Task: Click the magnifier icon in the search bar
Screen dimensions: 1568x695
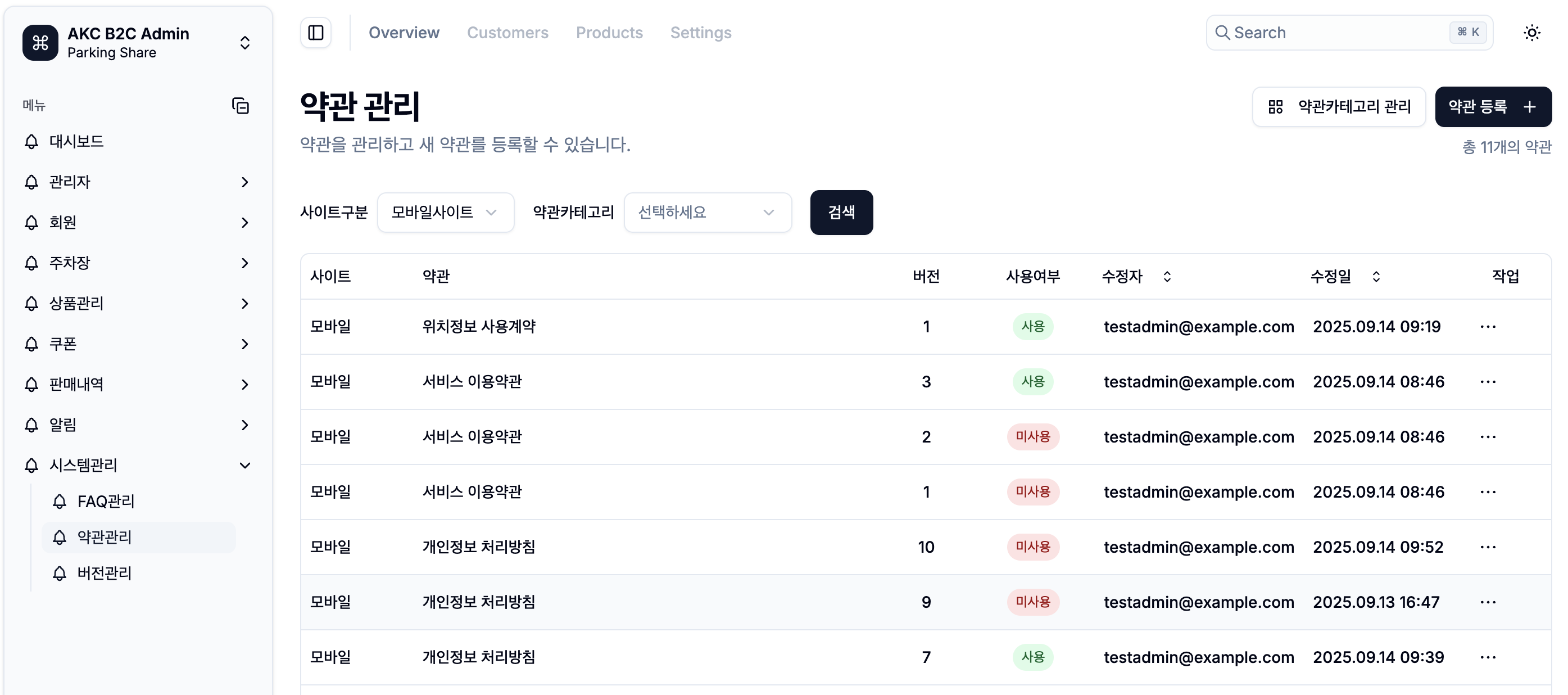Action: click(1224, 32)
